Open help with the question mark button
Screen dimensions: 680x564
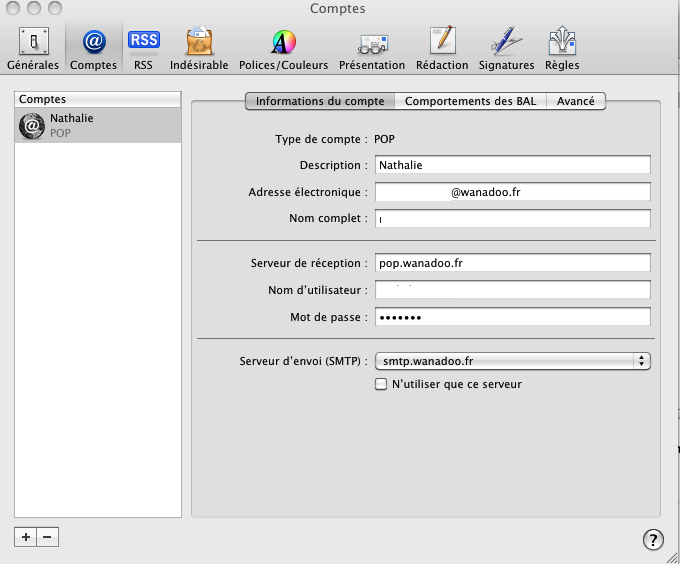tap(653, 540)
